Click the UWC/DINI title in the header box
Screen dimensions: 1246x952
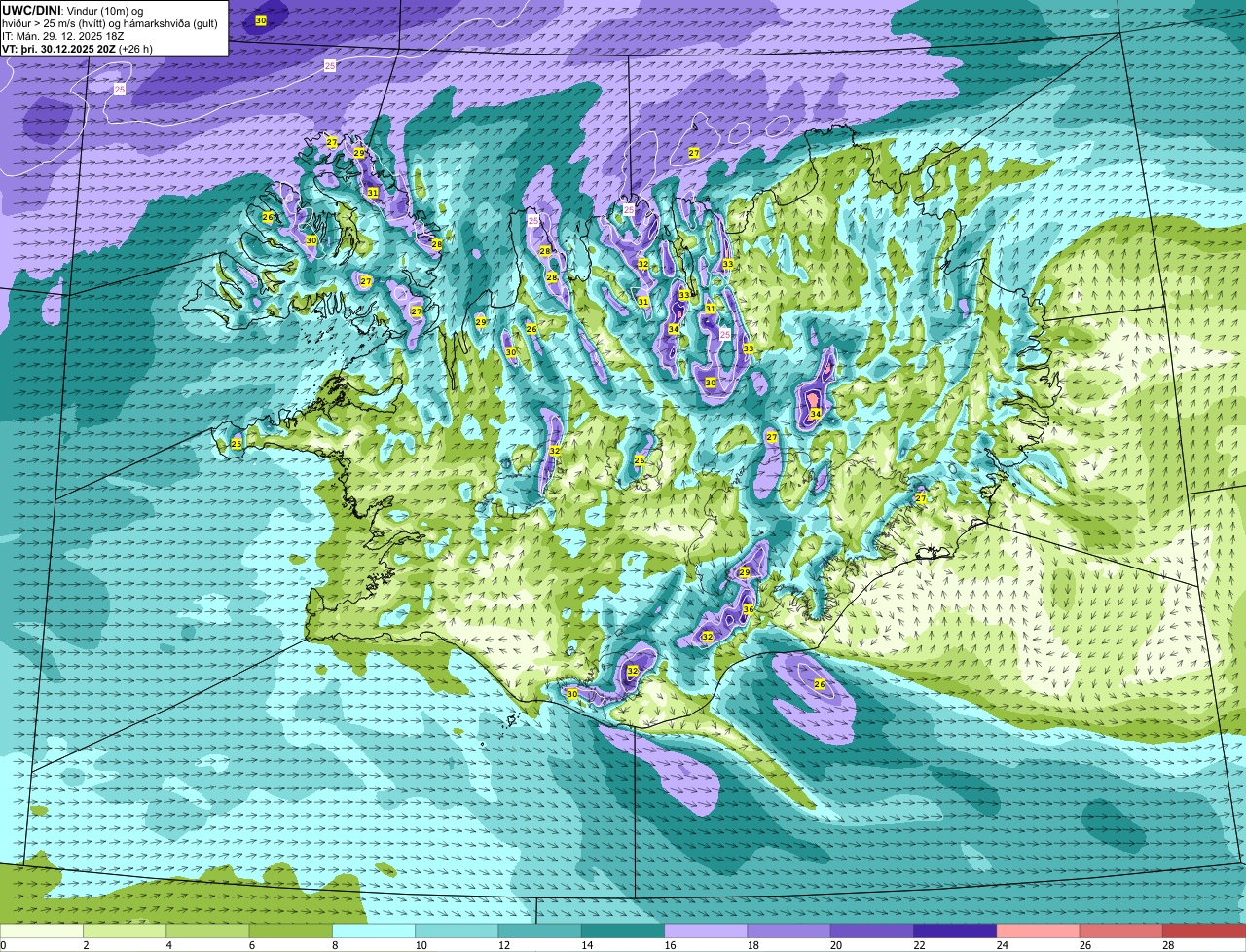pos(32,10)
